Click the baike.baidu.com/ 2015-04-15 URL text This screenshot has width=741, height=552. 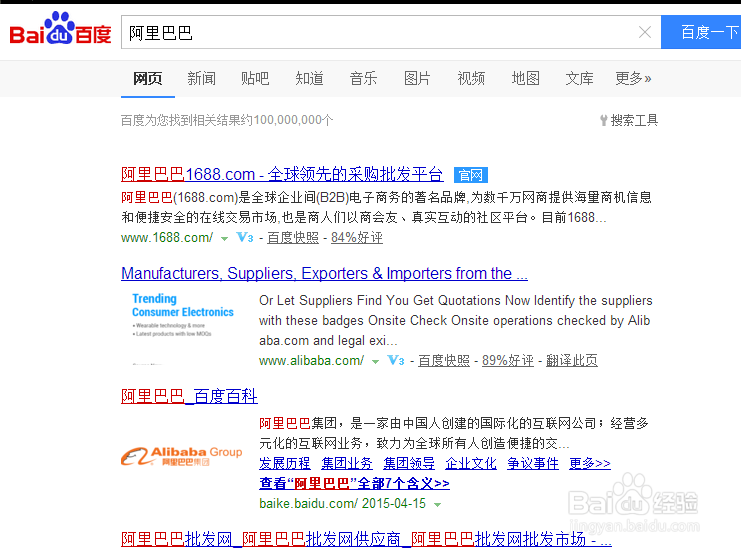click(x=343, y=504)
